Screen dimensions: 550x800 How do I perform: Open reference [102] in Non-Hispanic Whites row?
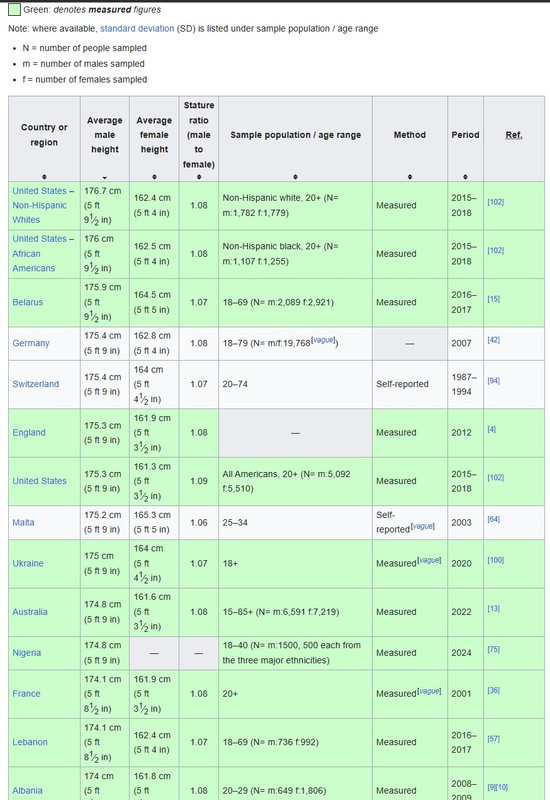coord(495,202)
